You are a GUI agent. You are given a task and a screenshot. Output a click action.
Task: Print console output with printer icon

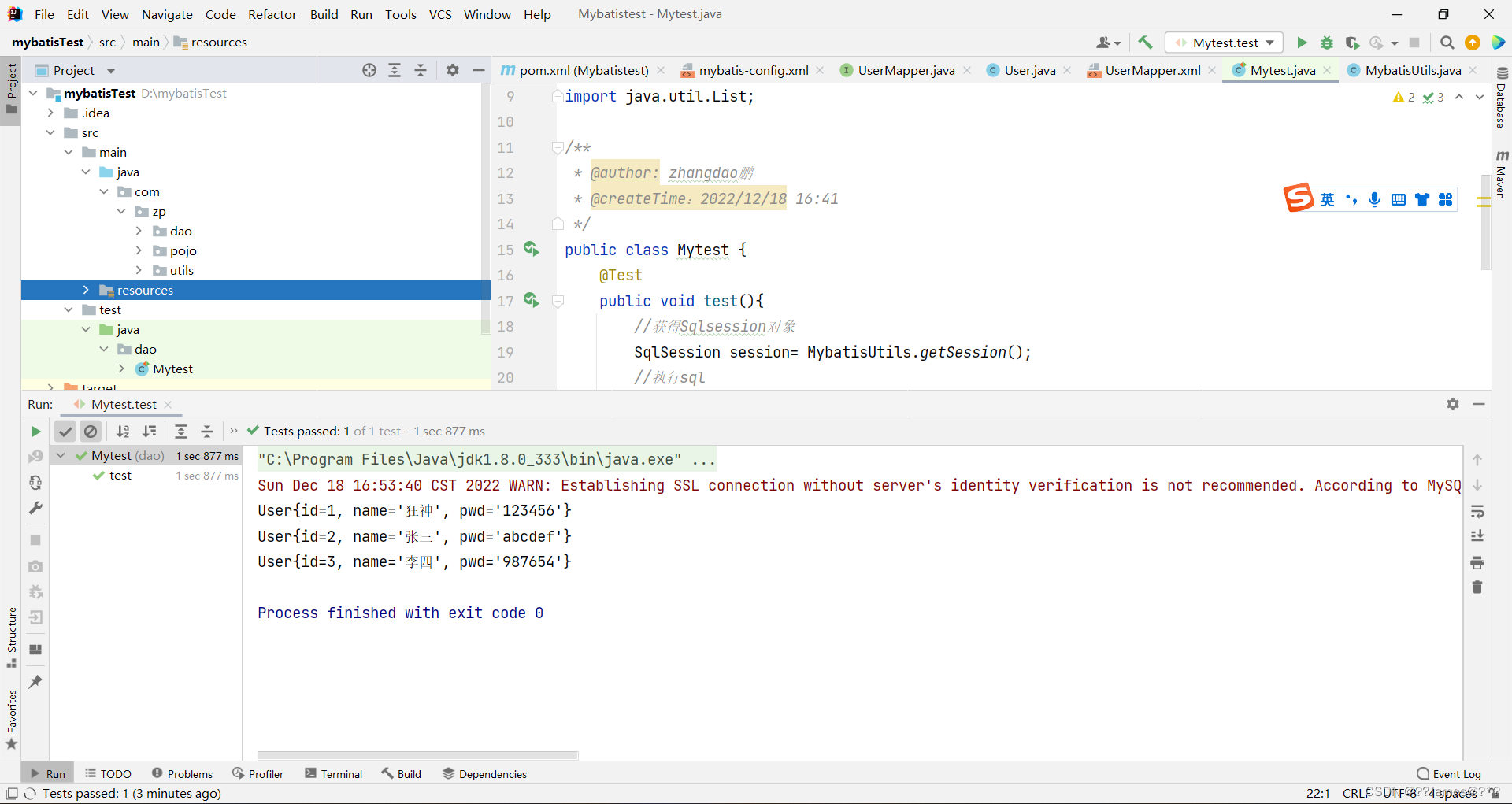1477,562
